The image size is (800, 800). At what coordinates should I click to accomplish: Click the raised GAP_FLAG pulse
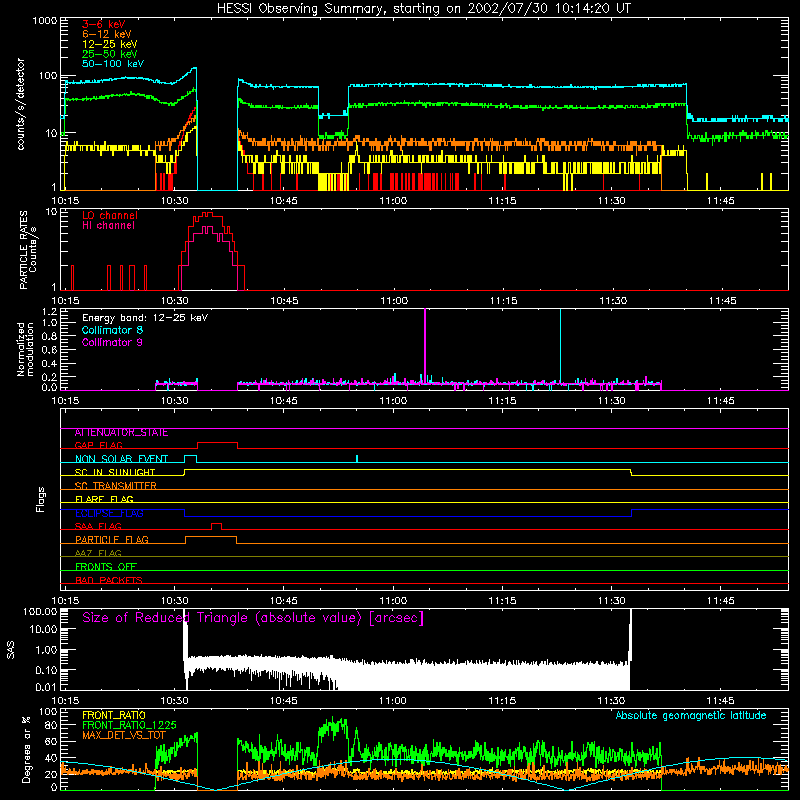[217, 445]
